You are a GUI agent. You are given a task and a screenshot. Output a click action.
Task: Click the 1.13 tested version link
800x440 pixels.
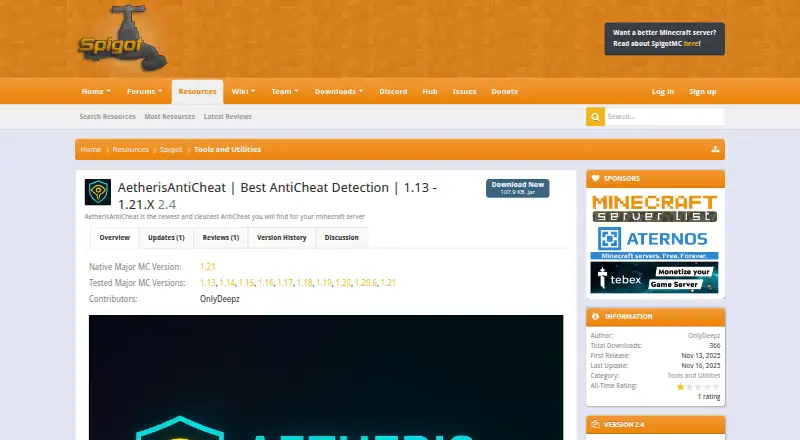[208, 283]
